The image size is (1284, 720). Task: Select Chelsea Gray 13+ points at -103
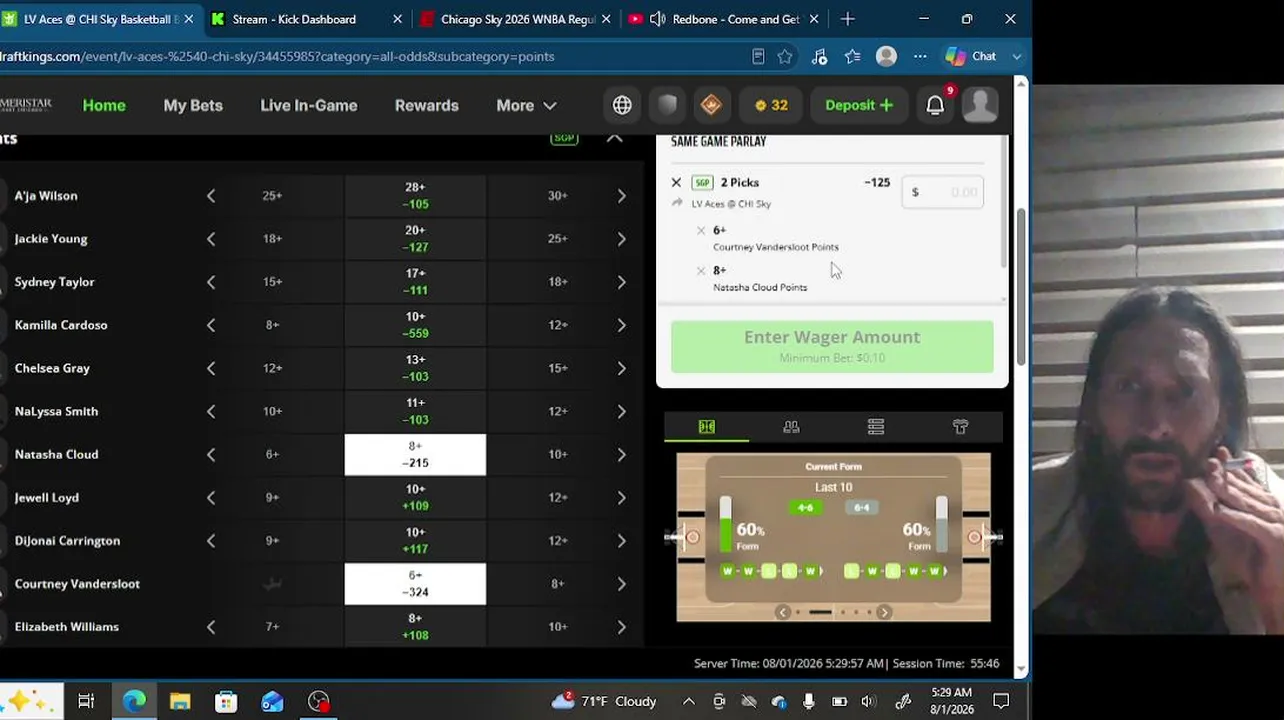[416, 368]
